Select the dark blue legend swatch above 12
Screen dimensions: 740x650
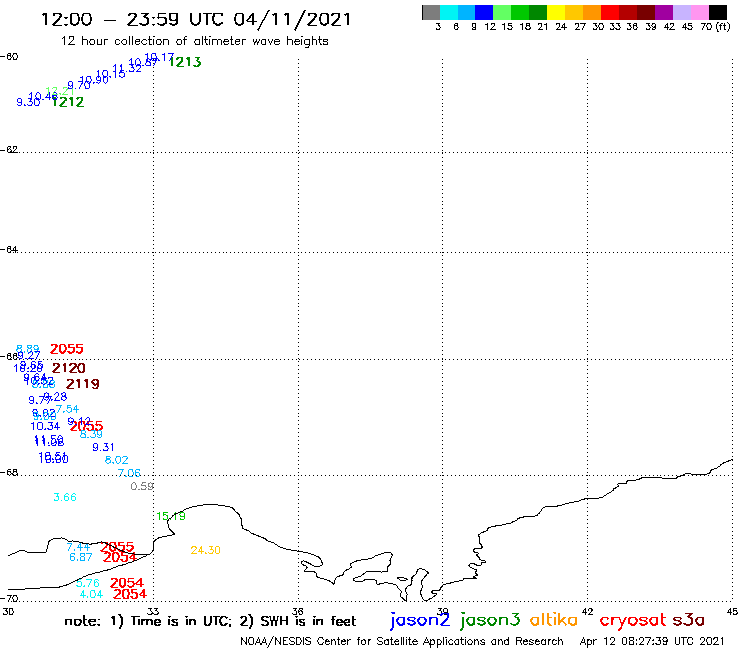(485, 13)
